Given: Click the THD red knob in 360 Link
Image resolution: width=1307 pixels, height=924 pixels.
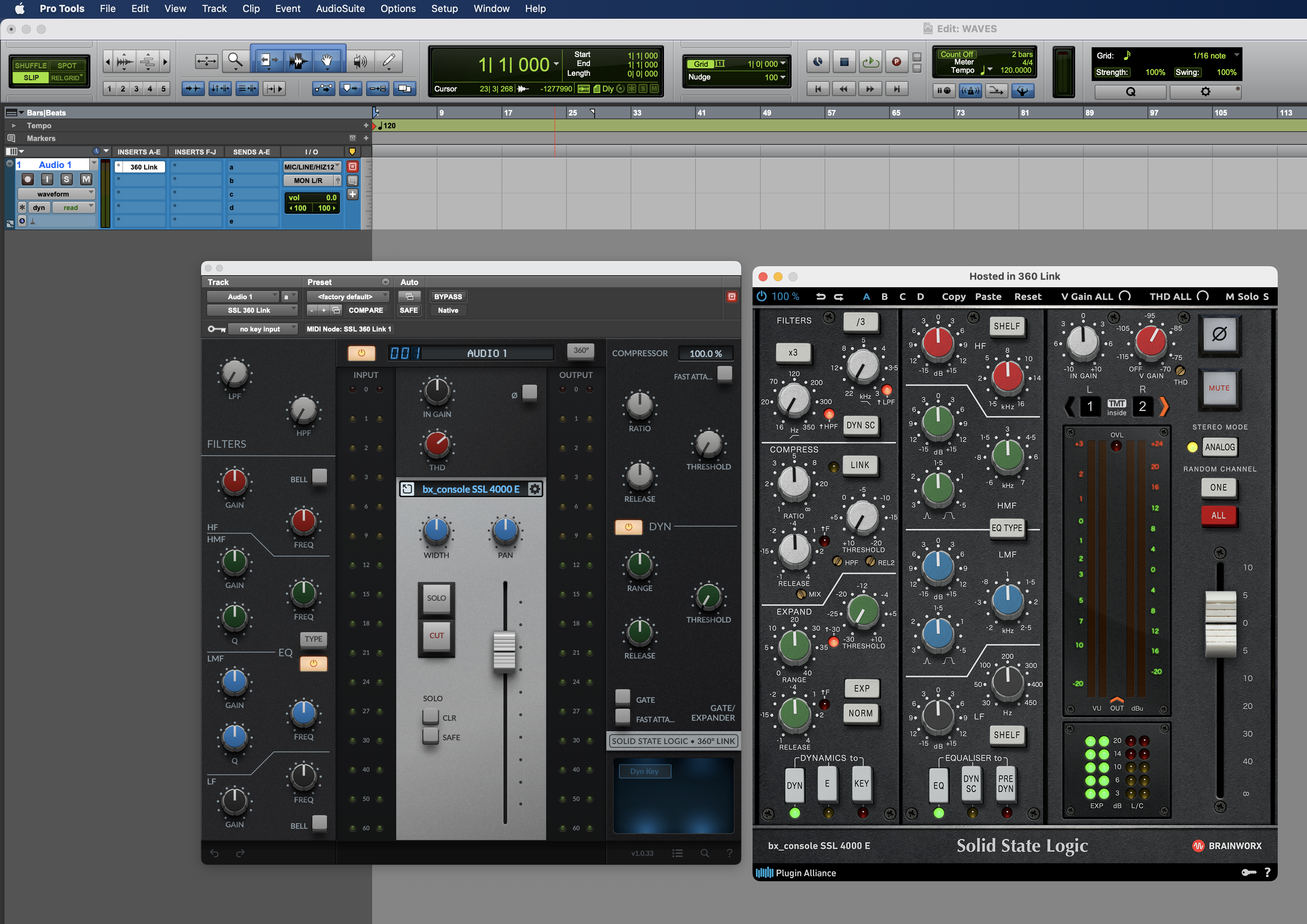Looking at the screenshot, I should coord(437,444).
